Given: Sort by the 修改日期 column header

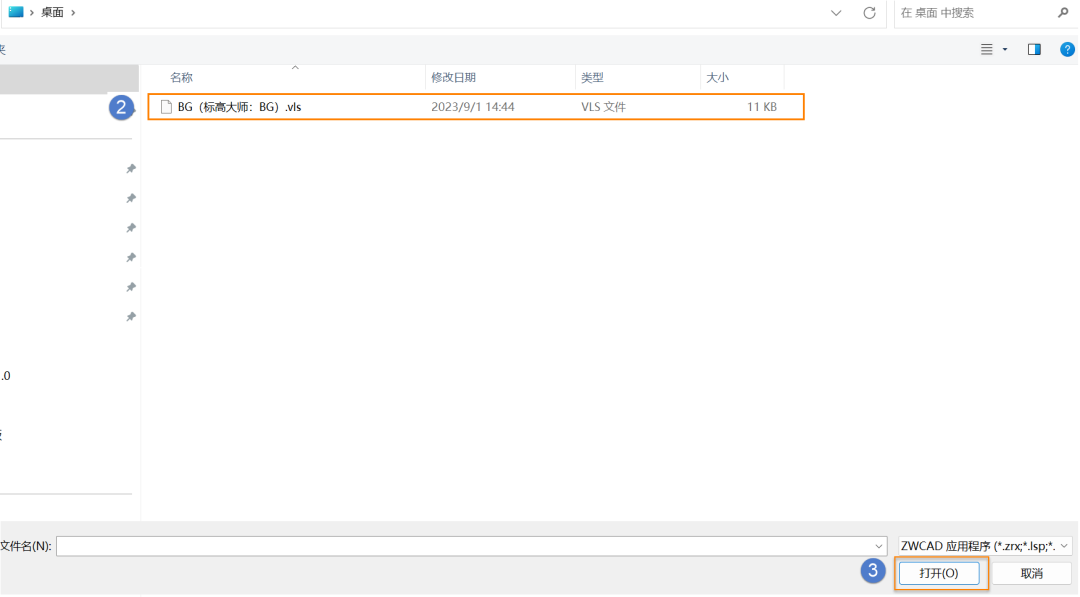Looking at the screenshot, I should pyautogui.click(x=453, y=78).
